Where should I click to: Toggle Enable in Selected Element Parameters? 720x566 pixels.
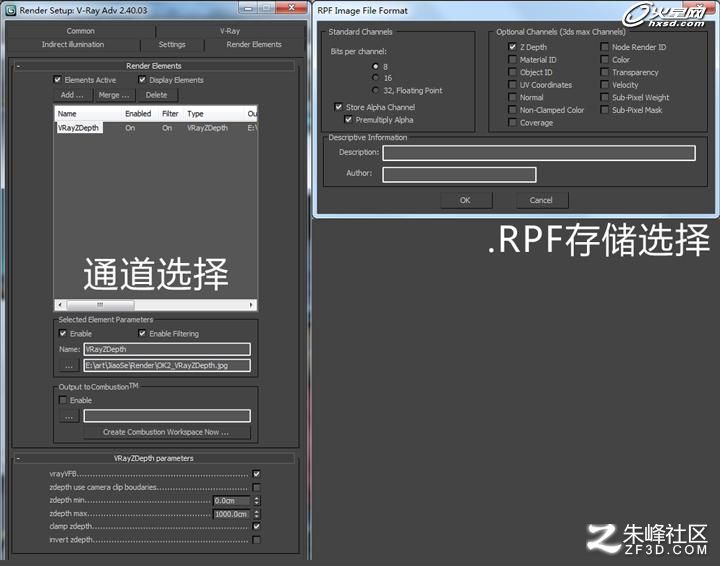point(63,333)
